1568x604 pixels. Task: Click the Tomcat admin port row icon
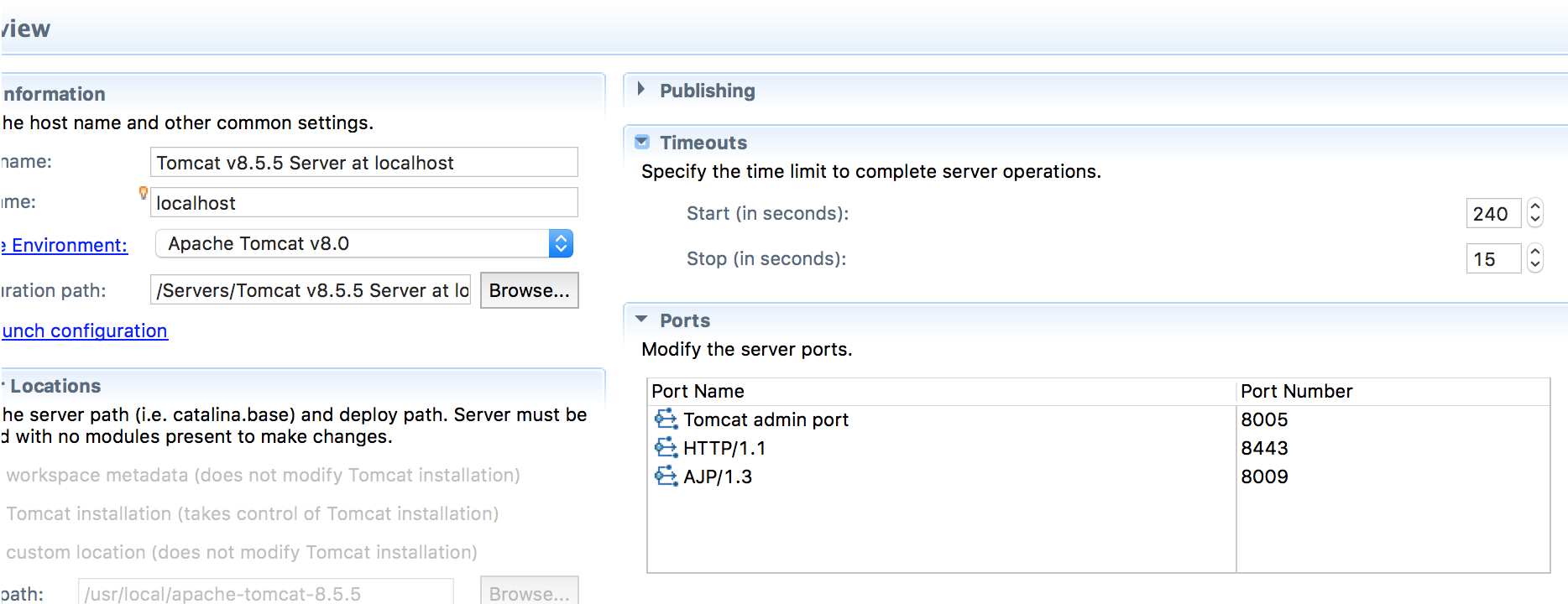[x=666, y=419]
